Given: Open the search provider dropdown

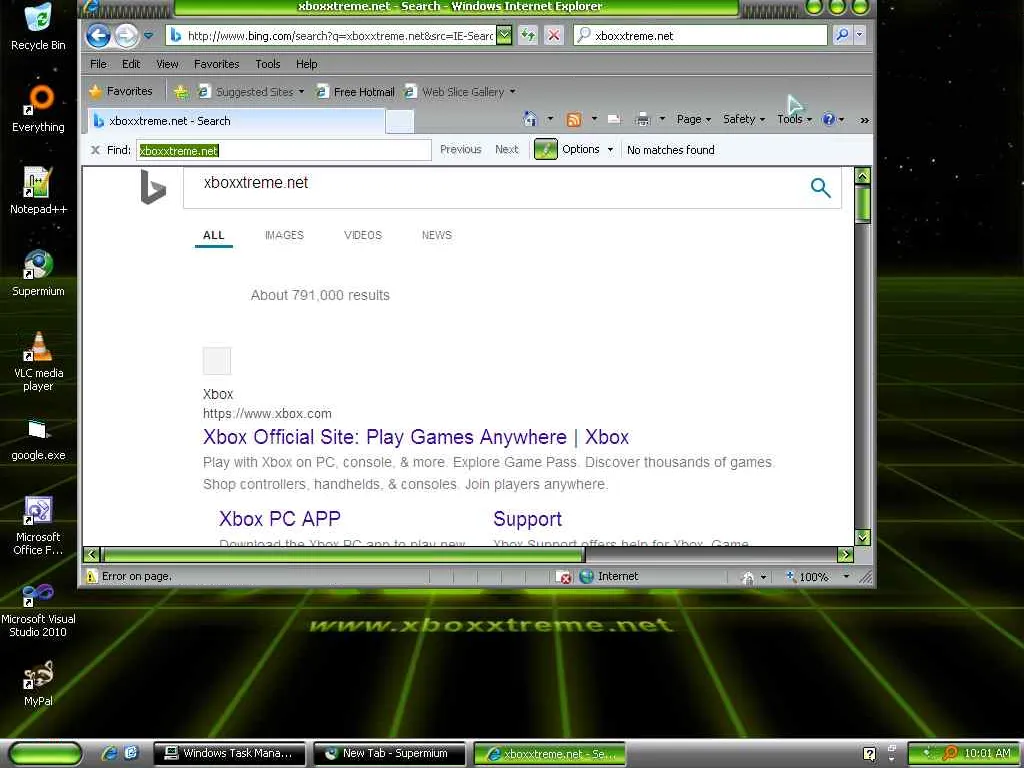Looking at the screenshot, I should point(859,35).
